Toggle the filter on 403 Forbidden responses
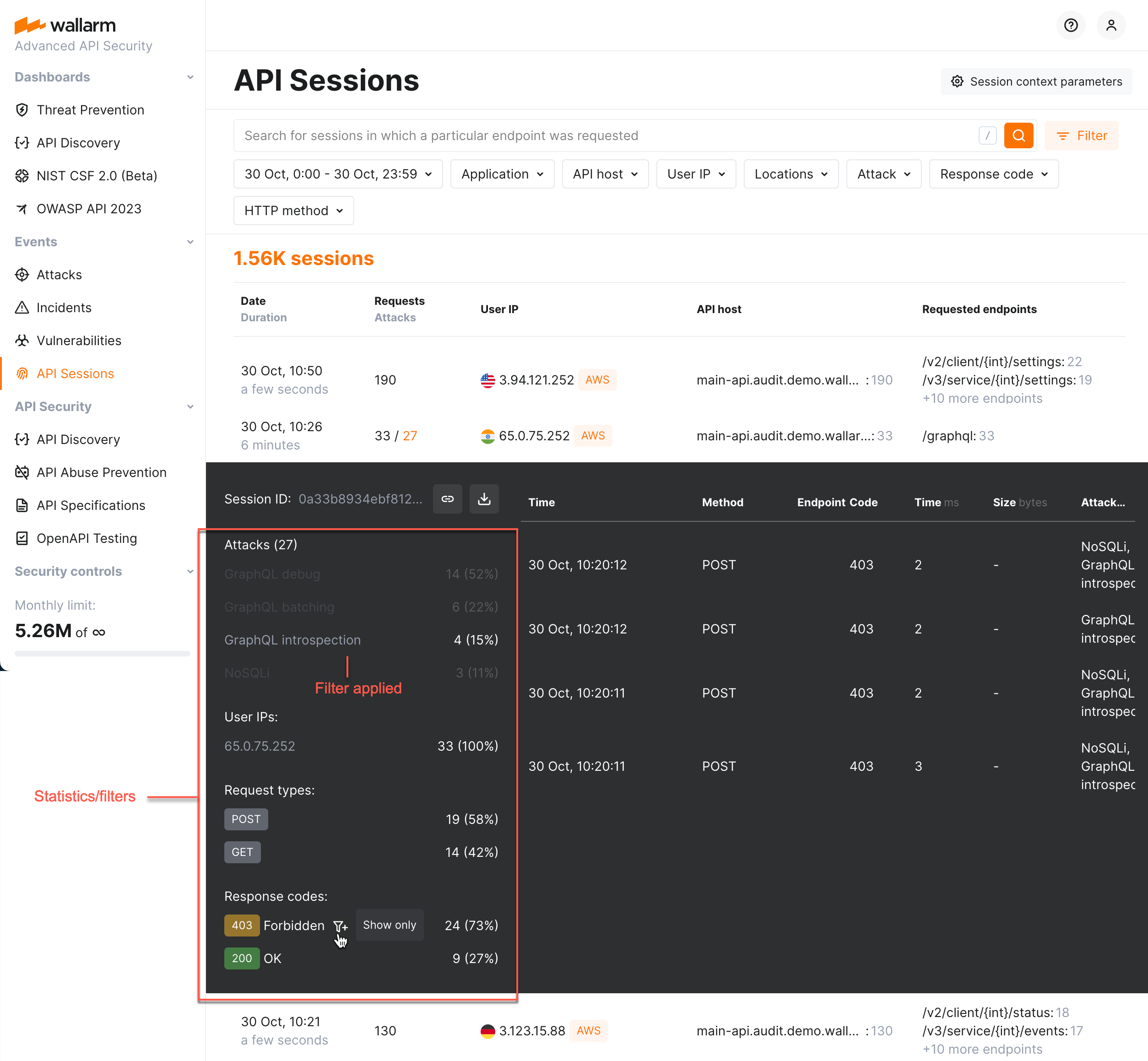 [341, 925]
